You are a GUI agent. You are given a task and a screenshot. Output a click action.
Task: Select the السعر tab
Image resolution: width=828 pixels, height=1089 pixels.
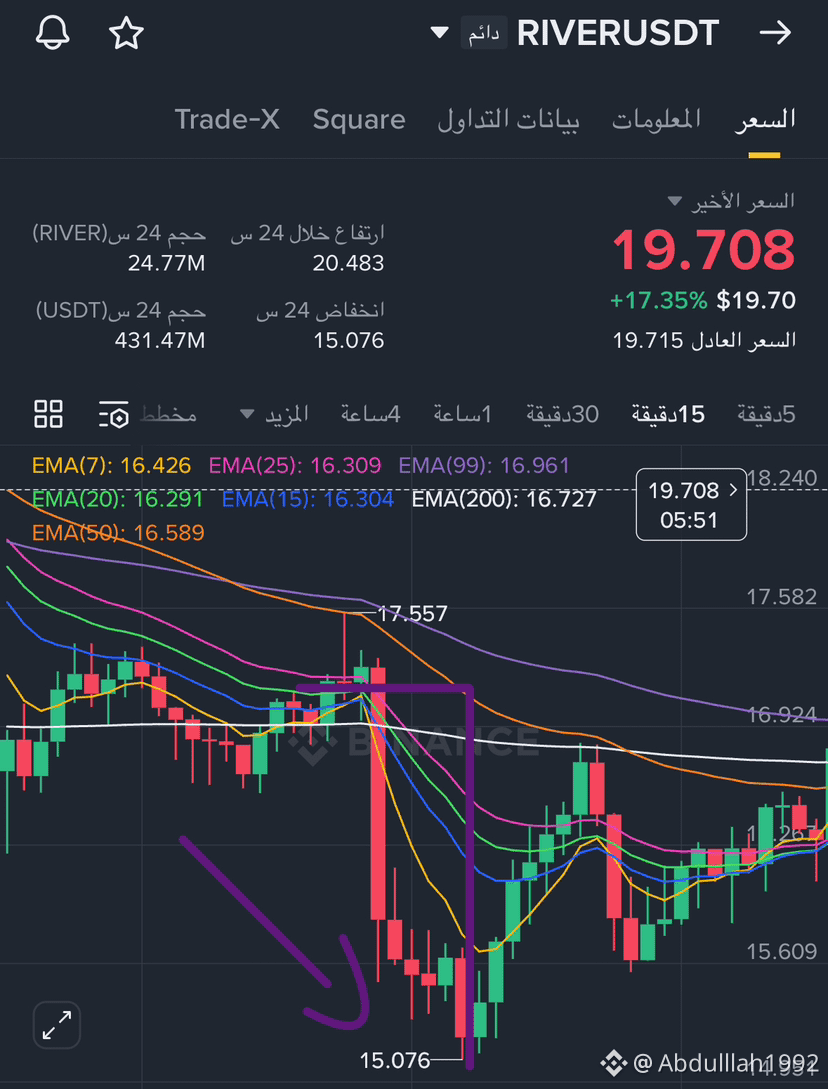[765, 119]
